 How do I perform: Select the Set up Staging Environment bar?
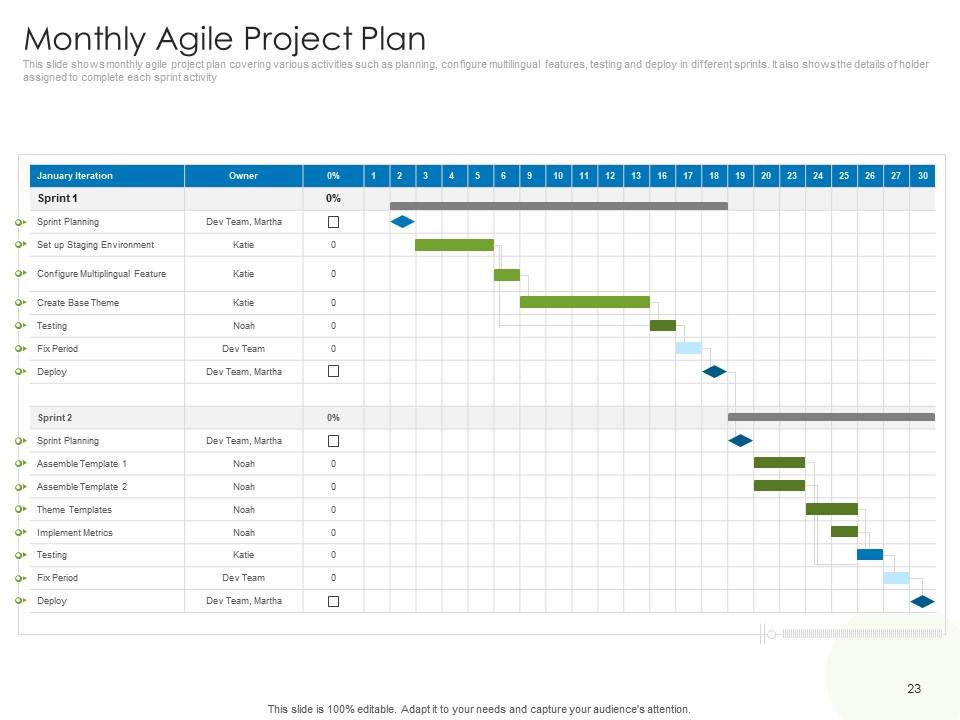pyautogui.click(x=454, y=245)
